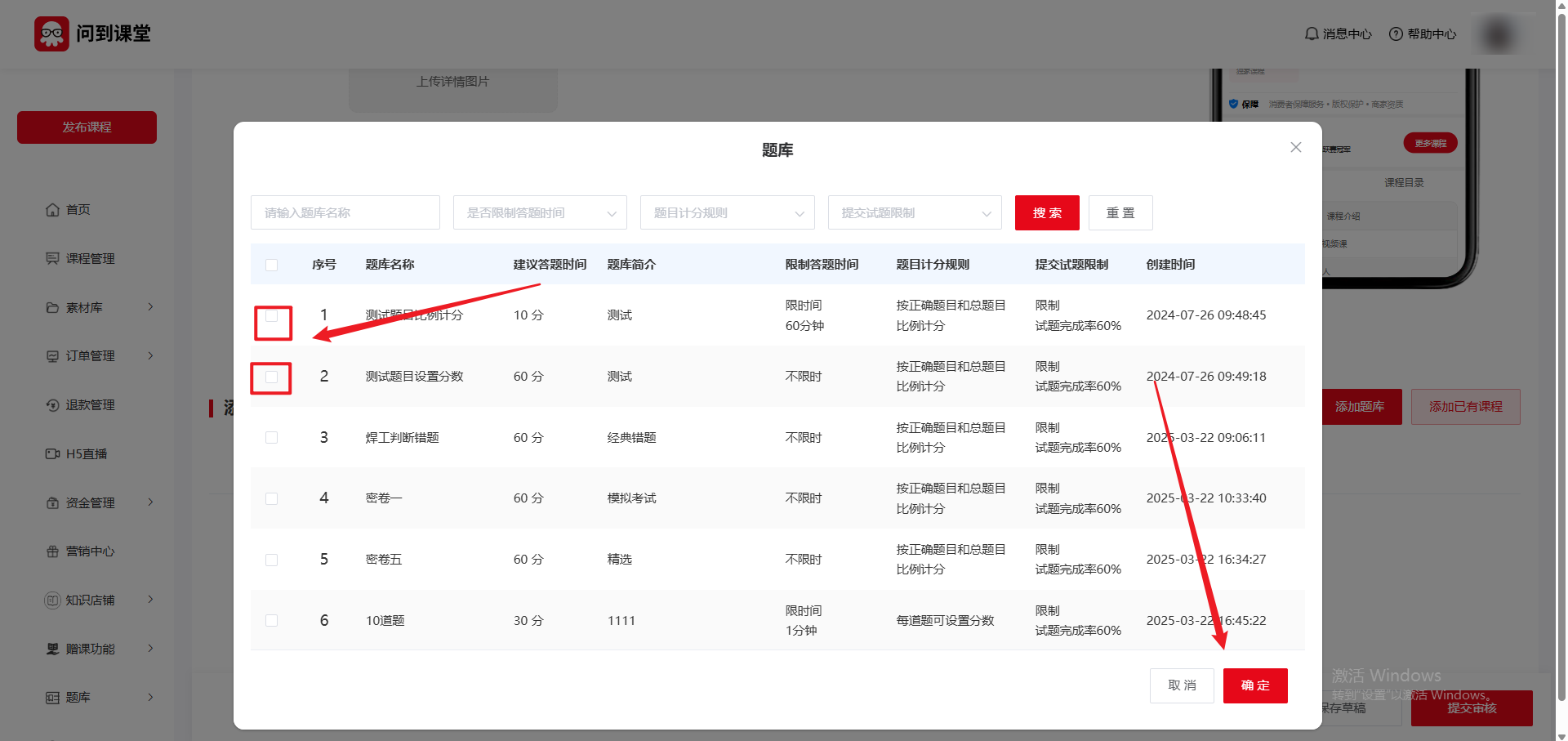Click the 营销中心 gift icon
Image resolution: width=1568 pixels, height=741 pixels.
coord(52,551)
